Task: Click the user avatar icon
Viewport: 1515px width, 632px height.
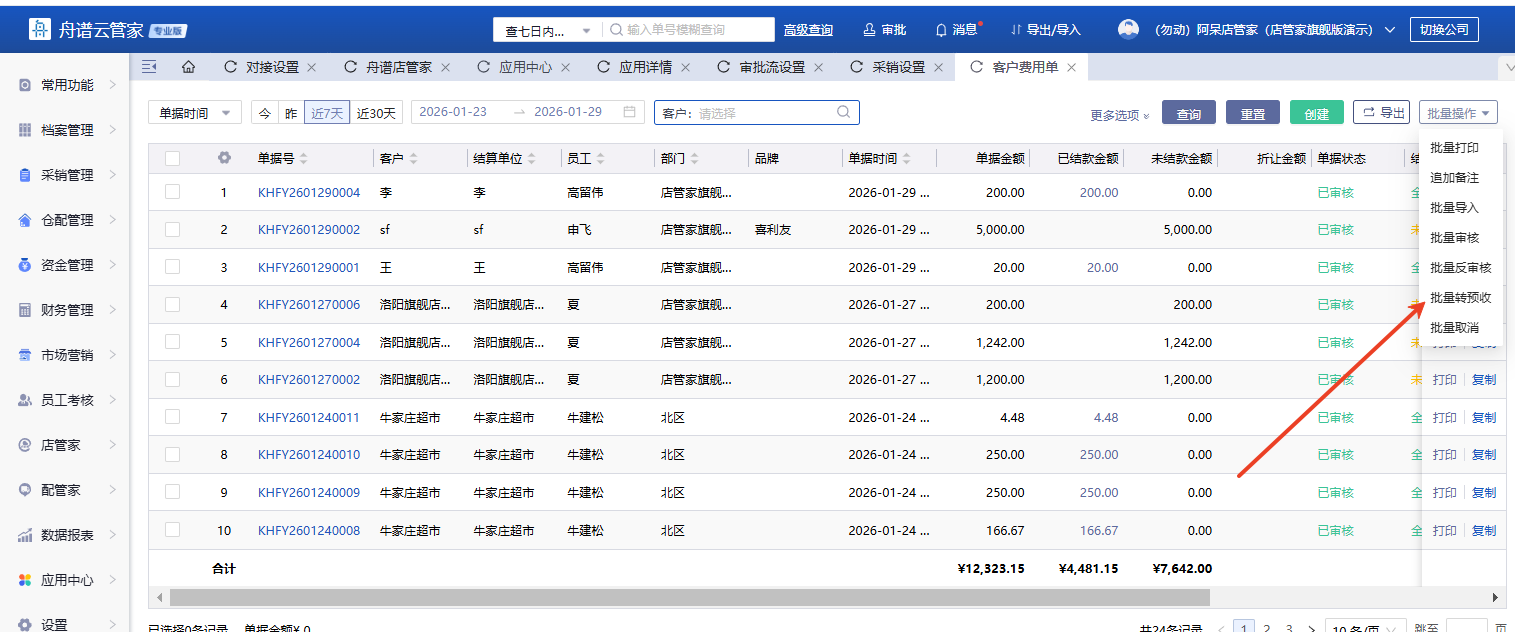Action: pos(1128,30)
